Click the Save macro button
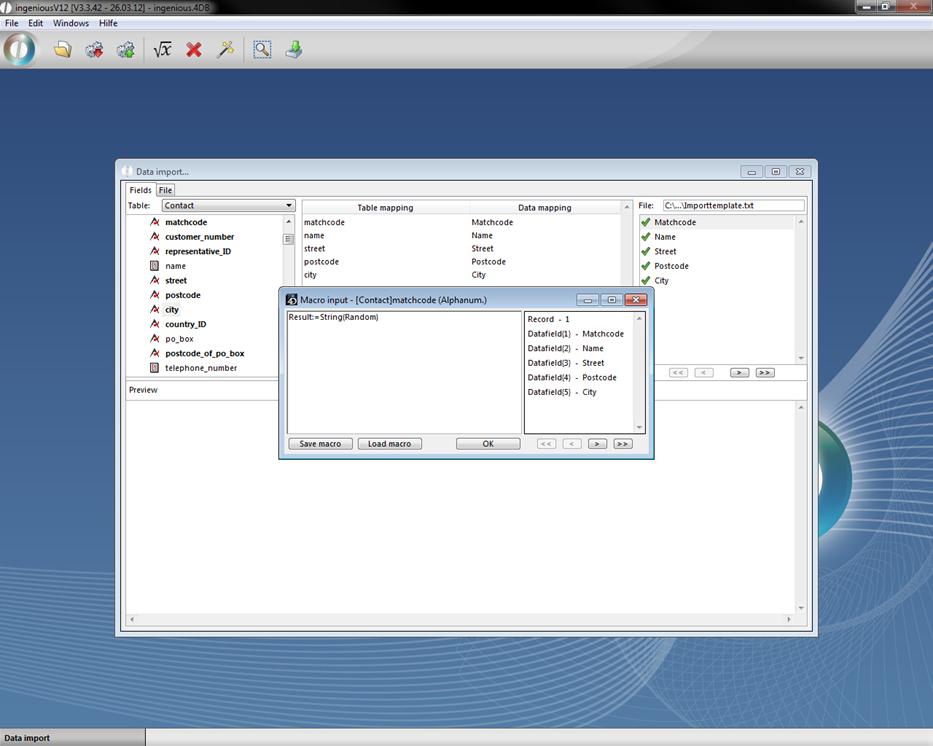 (x=320, y=444)
